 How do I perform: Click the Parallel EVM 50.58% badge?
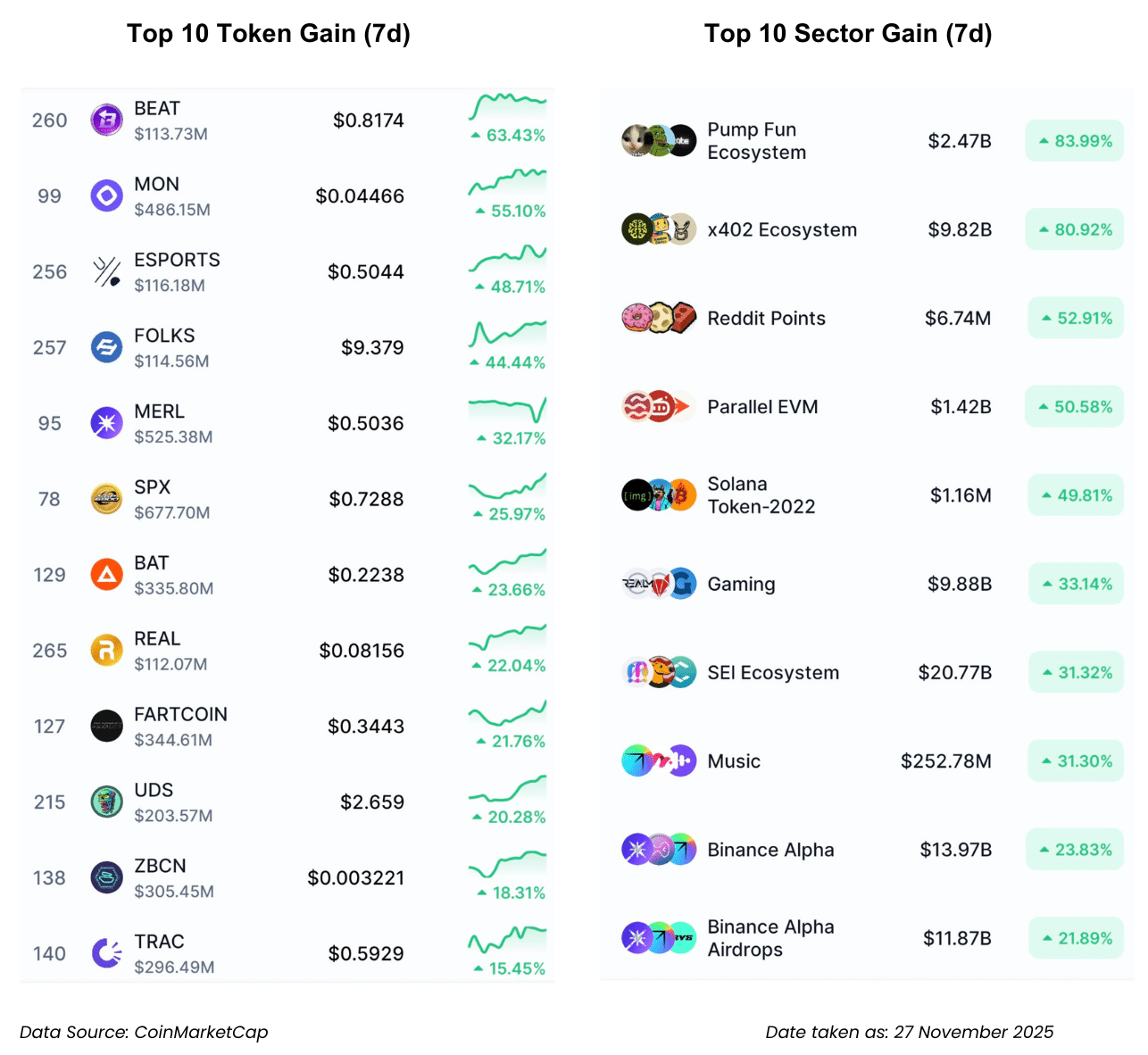[x=1075, y=407]
